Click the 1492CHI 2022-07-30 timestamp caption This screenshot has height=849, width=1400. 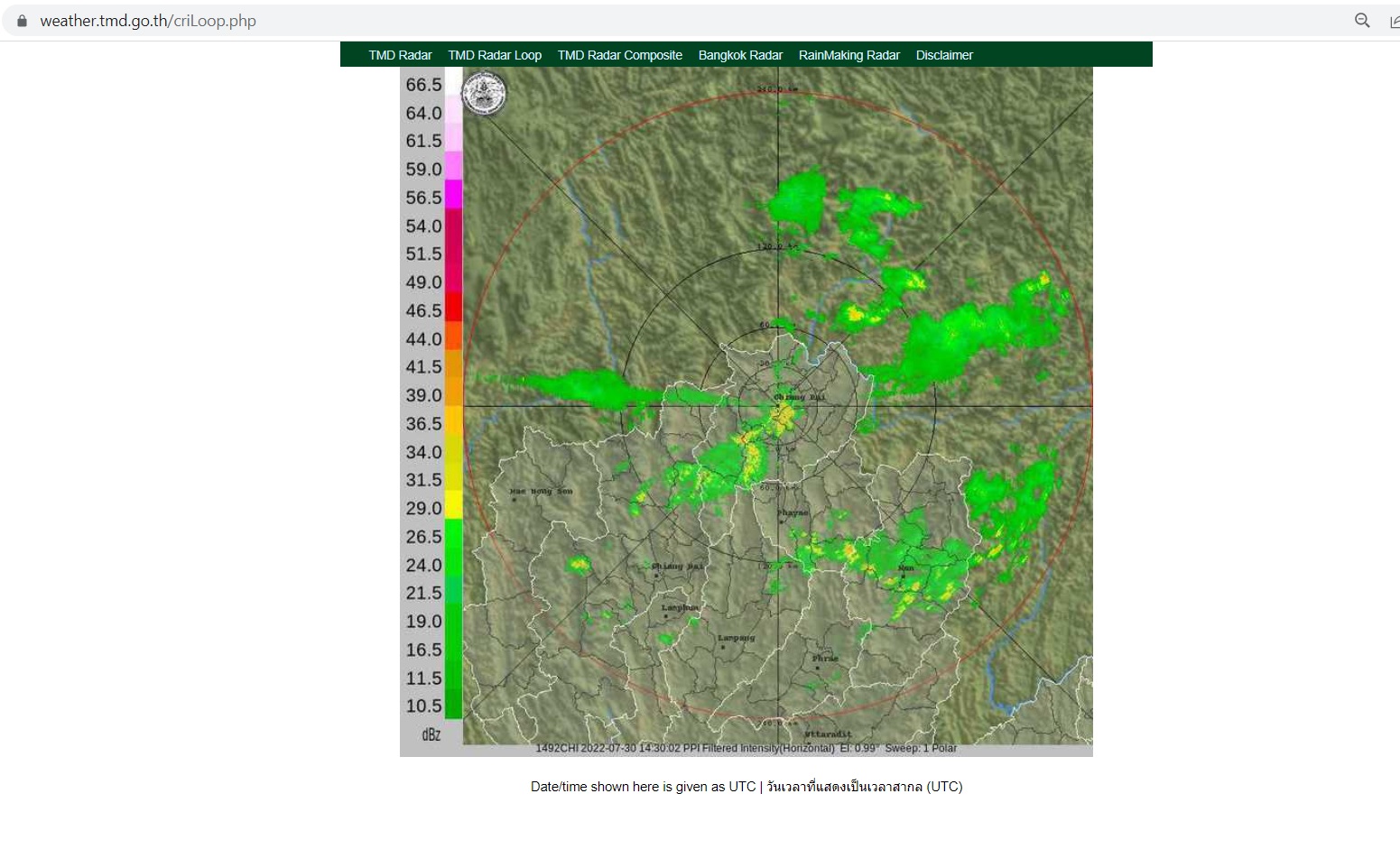coord(746,748)
